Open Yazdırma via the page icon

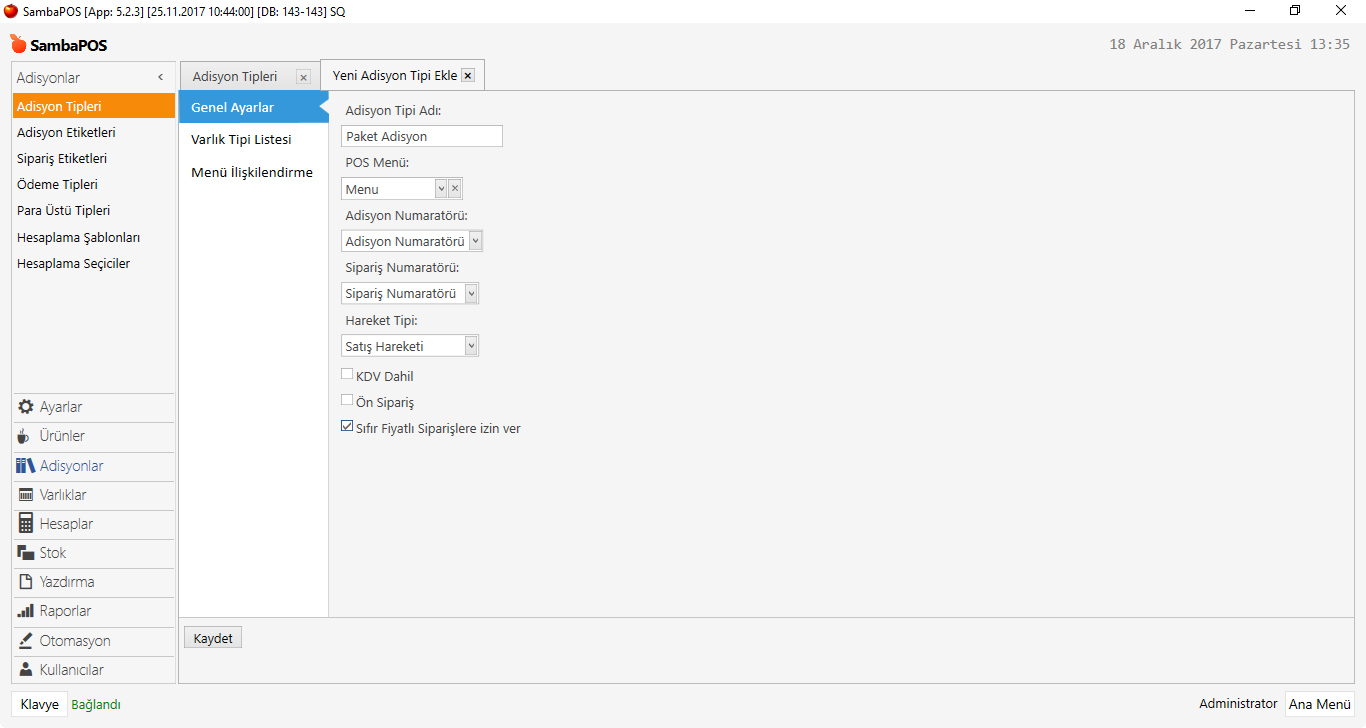tap(26, 582)
